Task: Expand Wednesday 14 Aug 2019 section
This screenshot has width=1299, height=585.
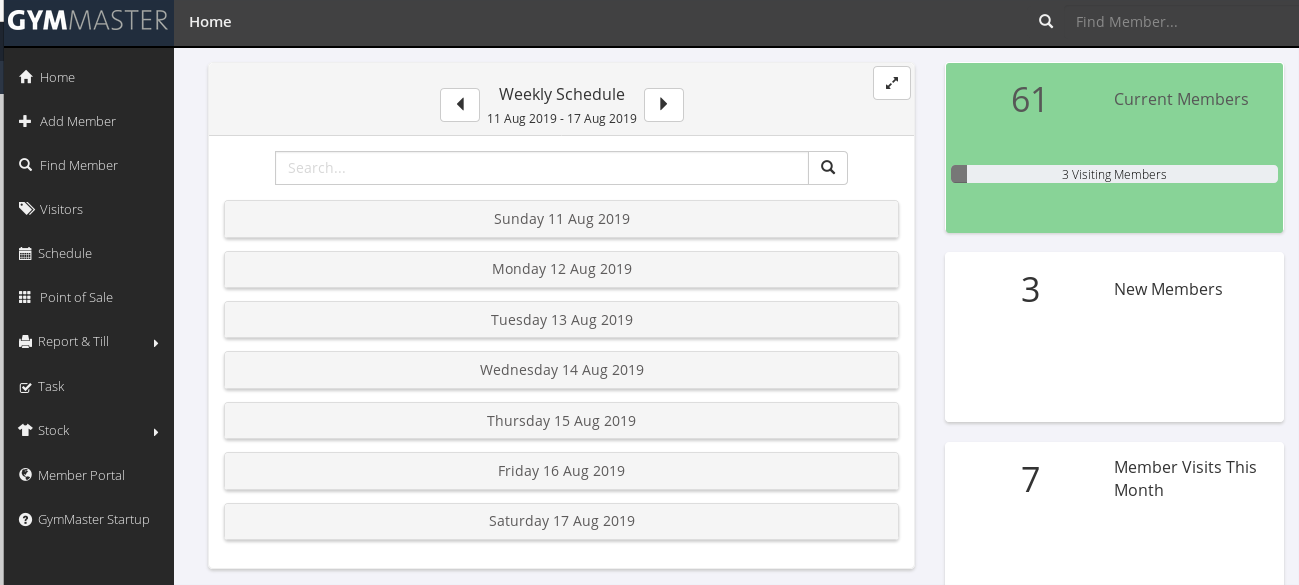Action: 561,370
